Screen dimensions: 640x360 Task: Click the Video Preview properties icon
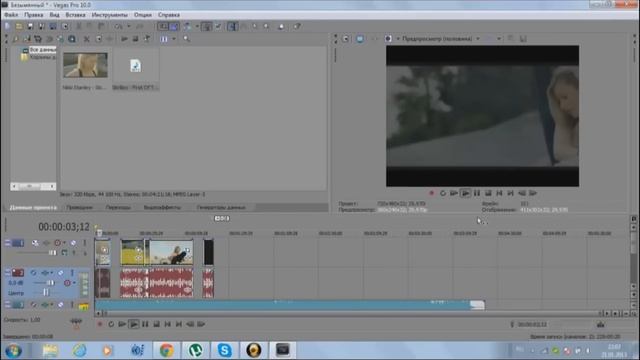coord(346,39)
